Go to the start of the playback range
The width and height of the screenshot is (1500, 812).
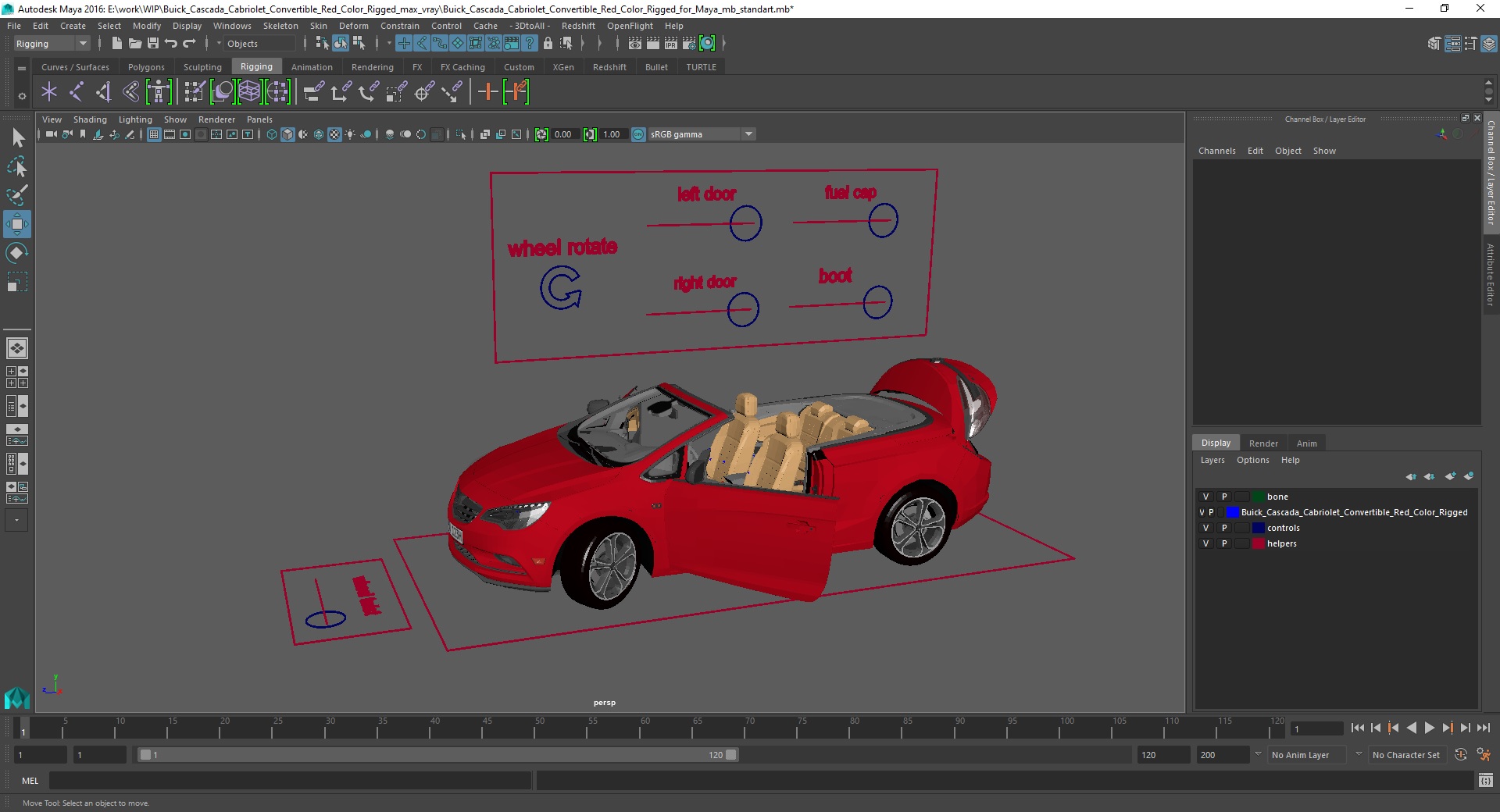(x=1357, y=728)
